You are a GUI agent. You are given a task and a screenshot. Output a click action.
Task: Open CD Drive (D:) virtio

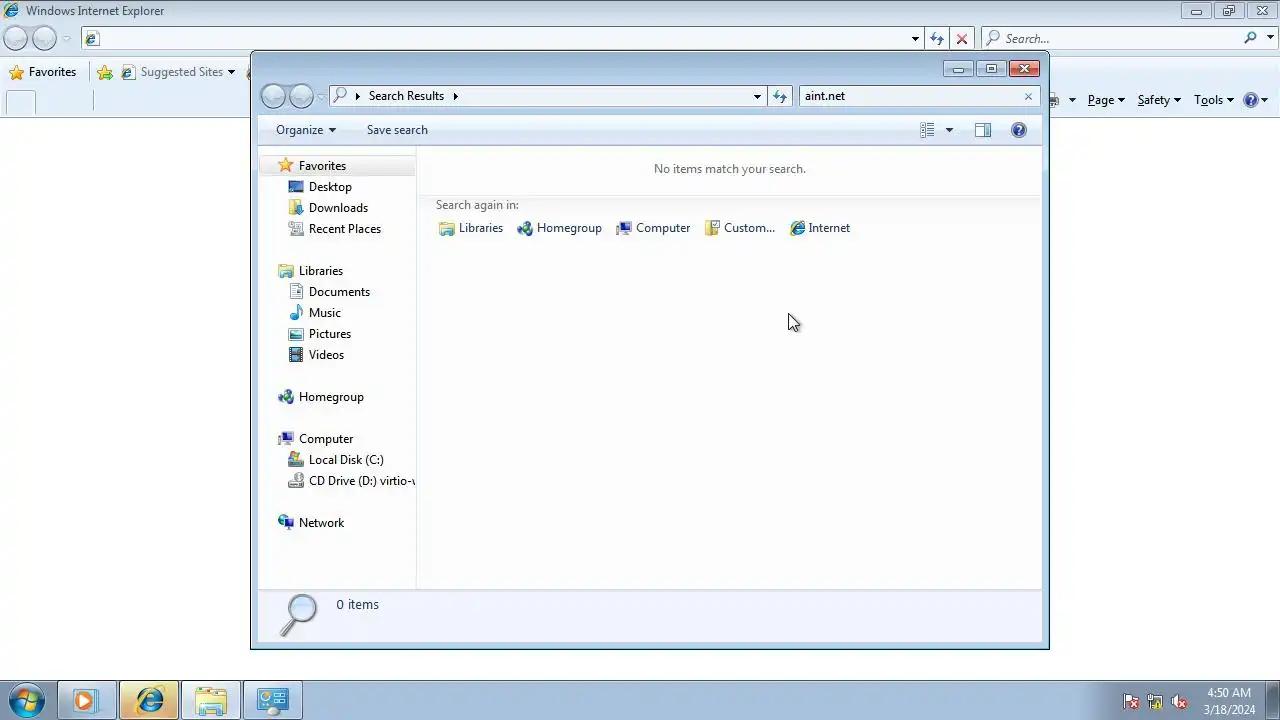coord(350,481)
